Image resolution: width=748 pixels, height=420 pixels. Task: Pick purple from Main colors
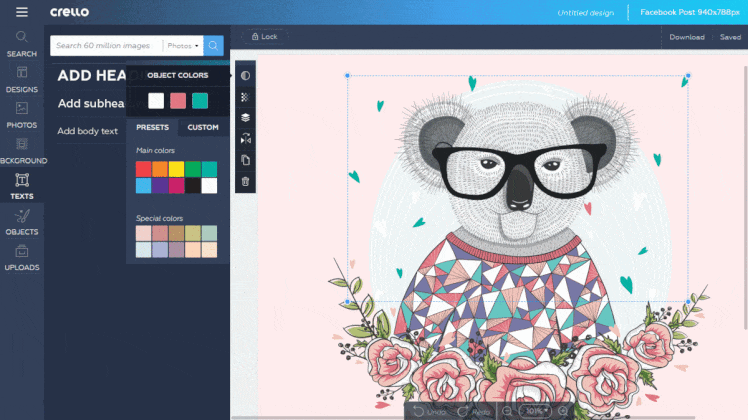160,186
